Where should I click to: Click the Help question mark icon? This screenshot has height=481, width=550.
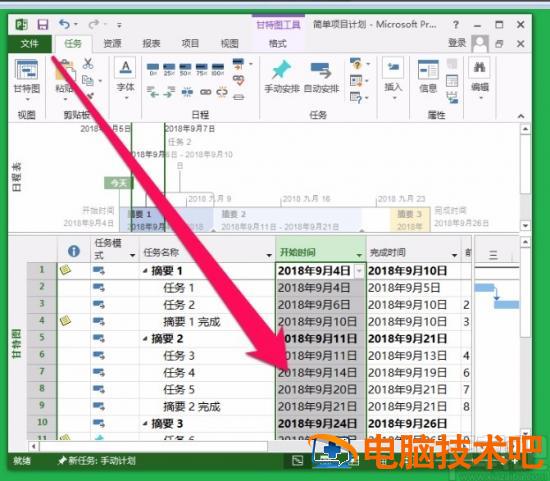[x=455, y=25]
